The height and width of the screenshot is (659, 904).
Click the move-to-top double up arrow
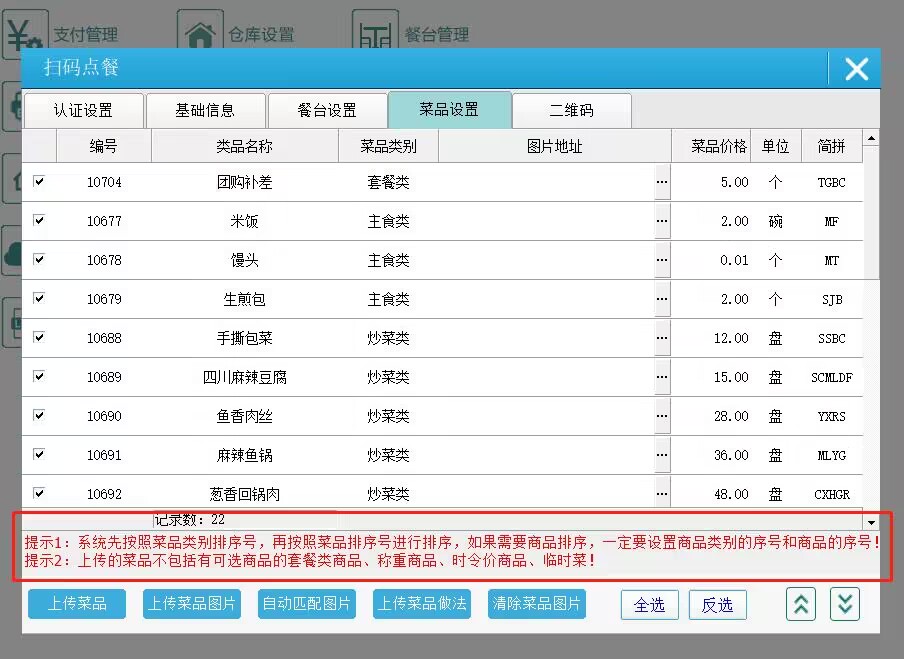click(x=801, y=604)
